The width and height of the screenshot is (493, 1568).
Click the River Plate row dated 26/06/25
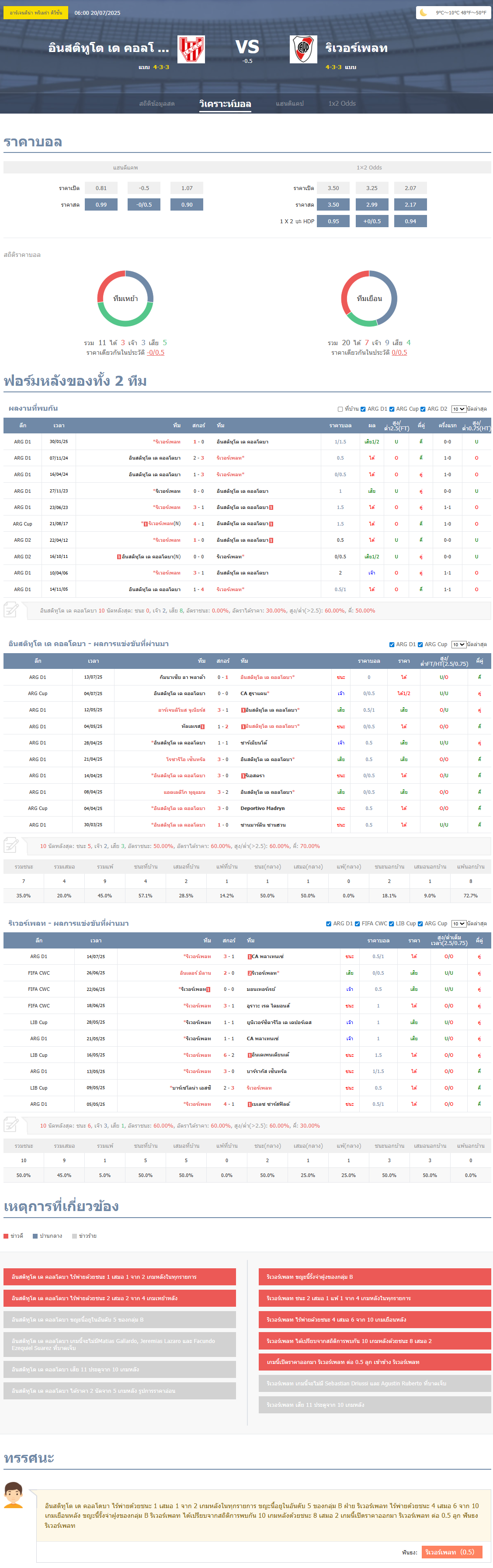coord(247,973)
